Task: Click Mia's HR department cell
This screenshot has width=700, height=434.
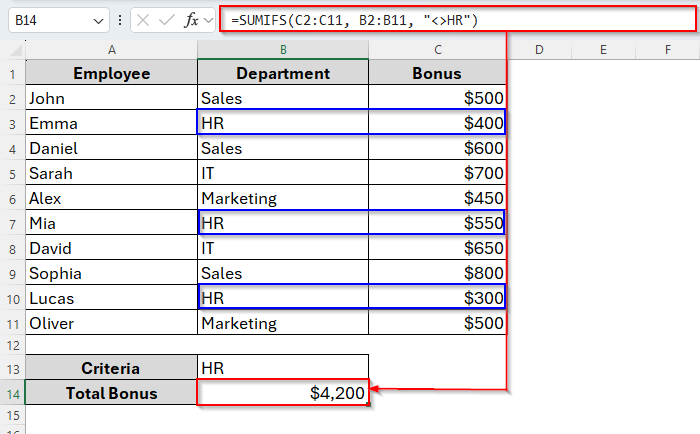Action: coord(283,223)
